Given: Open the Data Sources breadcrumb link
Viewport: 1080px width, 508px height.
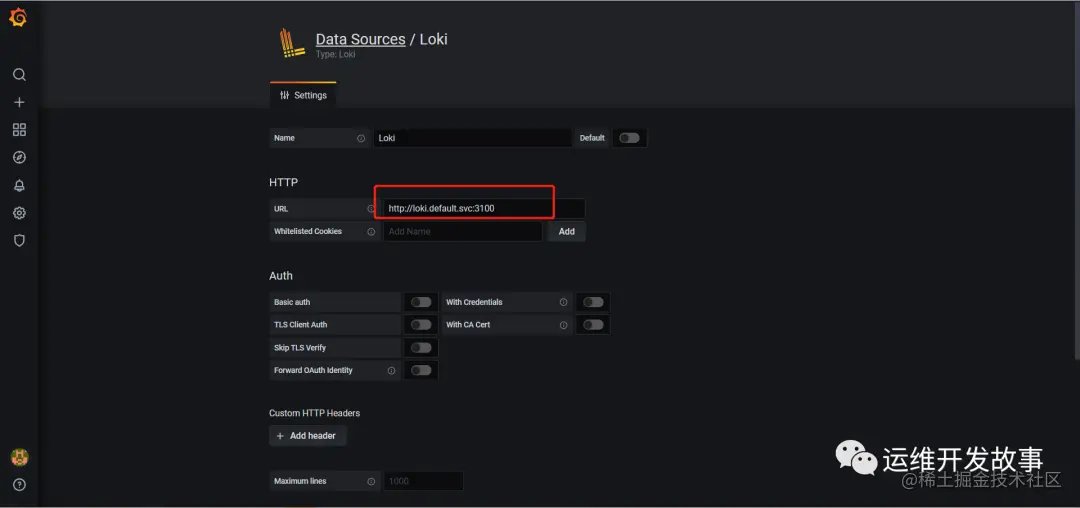Looking at the screenshot, I should (360, 39).
